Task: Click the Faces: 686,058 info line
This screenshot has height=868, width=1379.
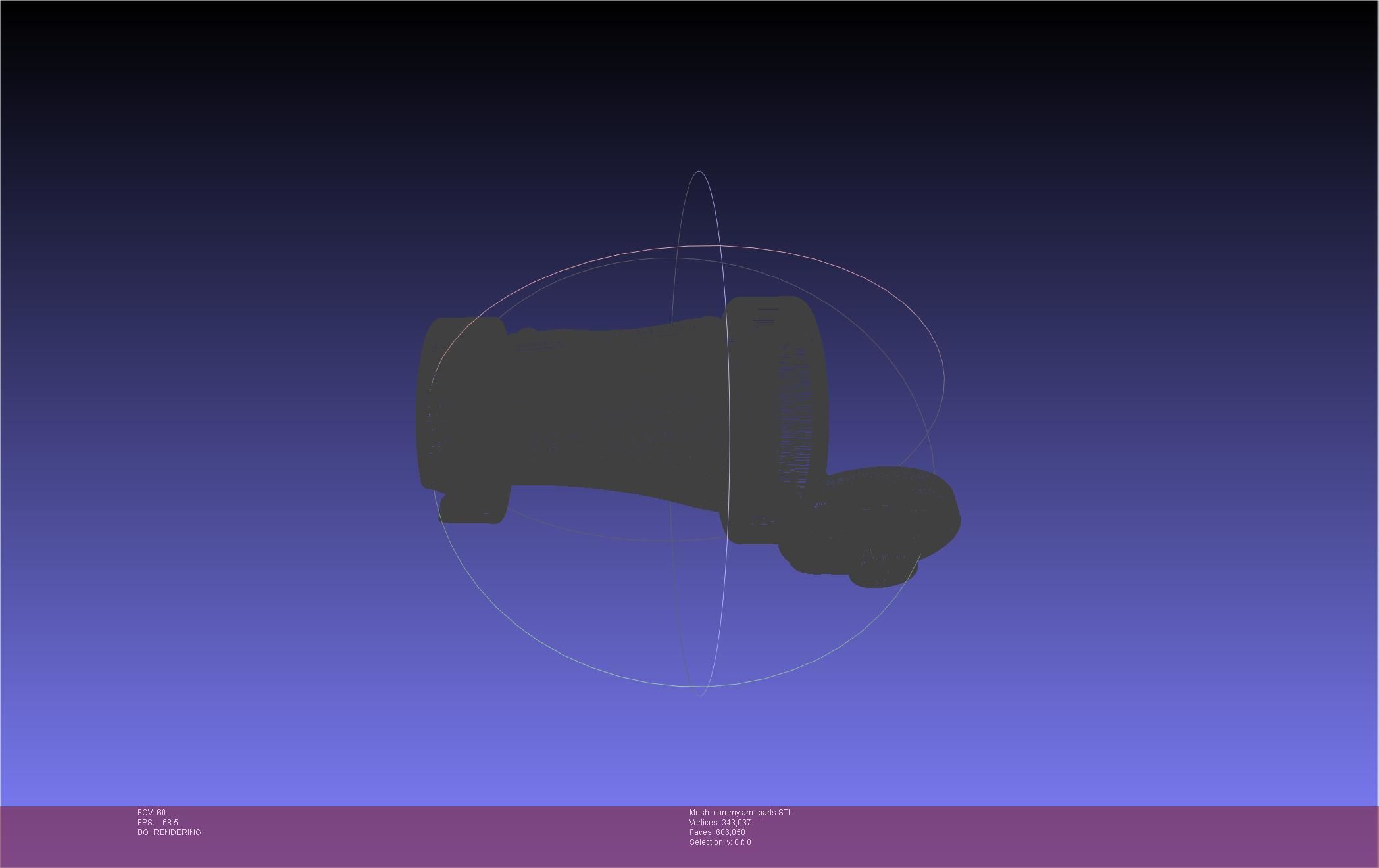Action: [x=717, y=832]
